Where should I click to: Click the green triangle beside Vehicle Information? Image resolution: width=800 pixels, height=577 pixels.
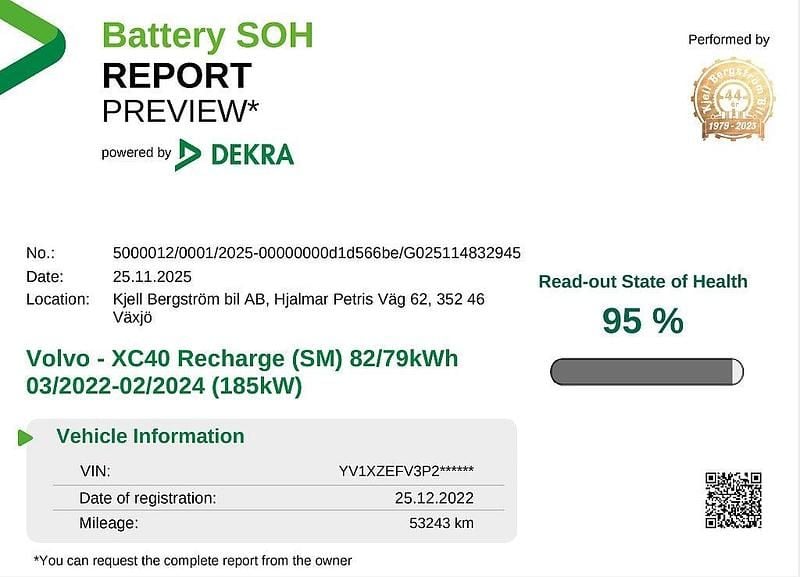(x=26, y=437)
